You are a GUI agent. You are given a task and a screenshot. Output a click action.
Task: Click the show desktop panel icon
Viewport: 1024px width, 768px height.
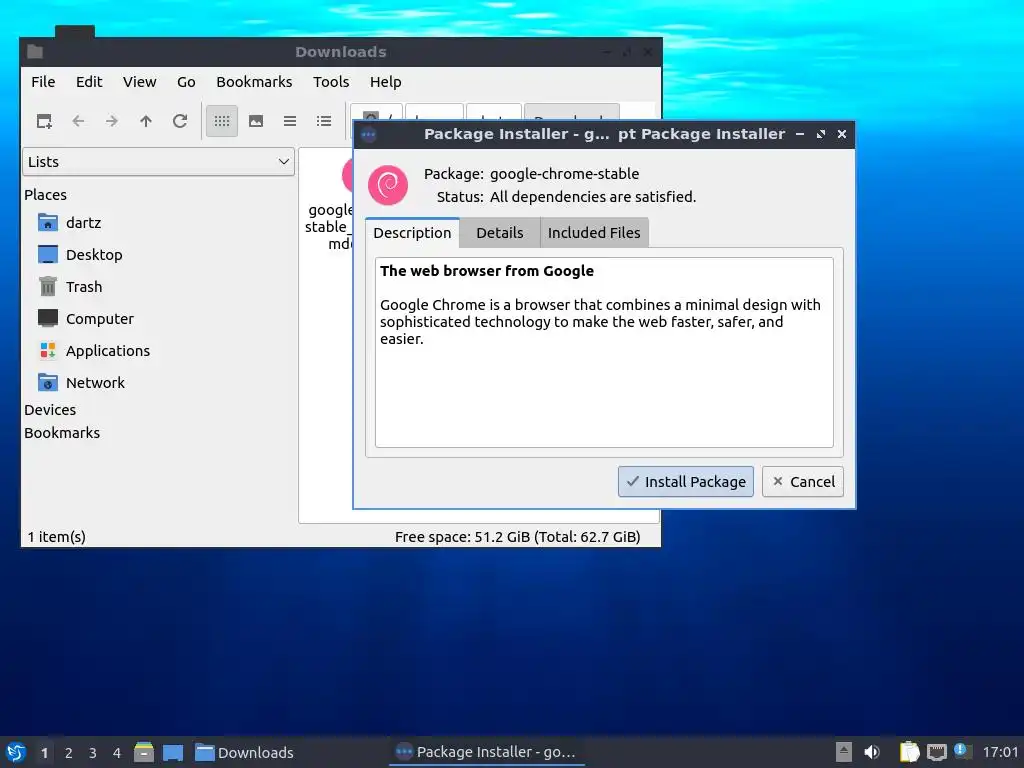[x=173, y=752]
